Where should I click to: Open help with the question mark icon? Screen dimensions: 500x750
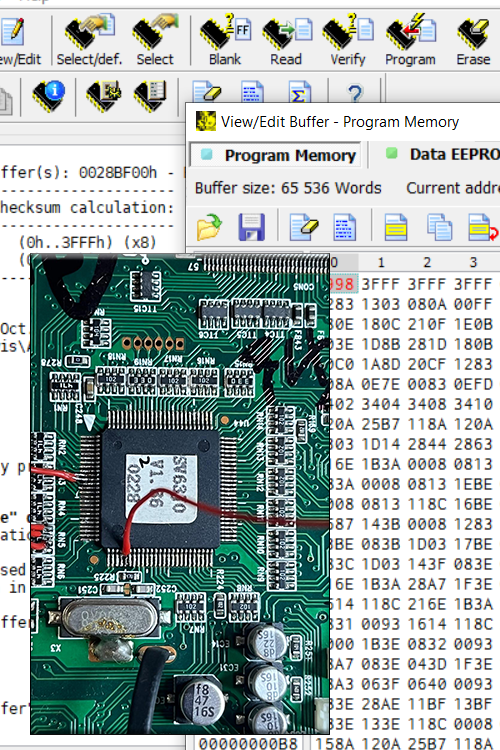point(355,93)
